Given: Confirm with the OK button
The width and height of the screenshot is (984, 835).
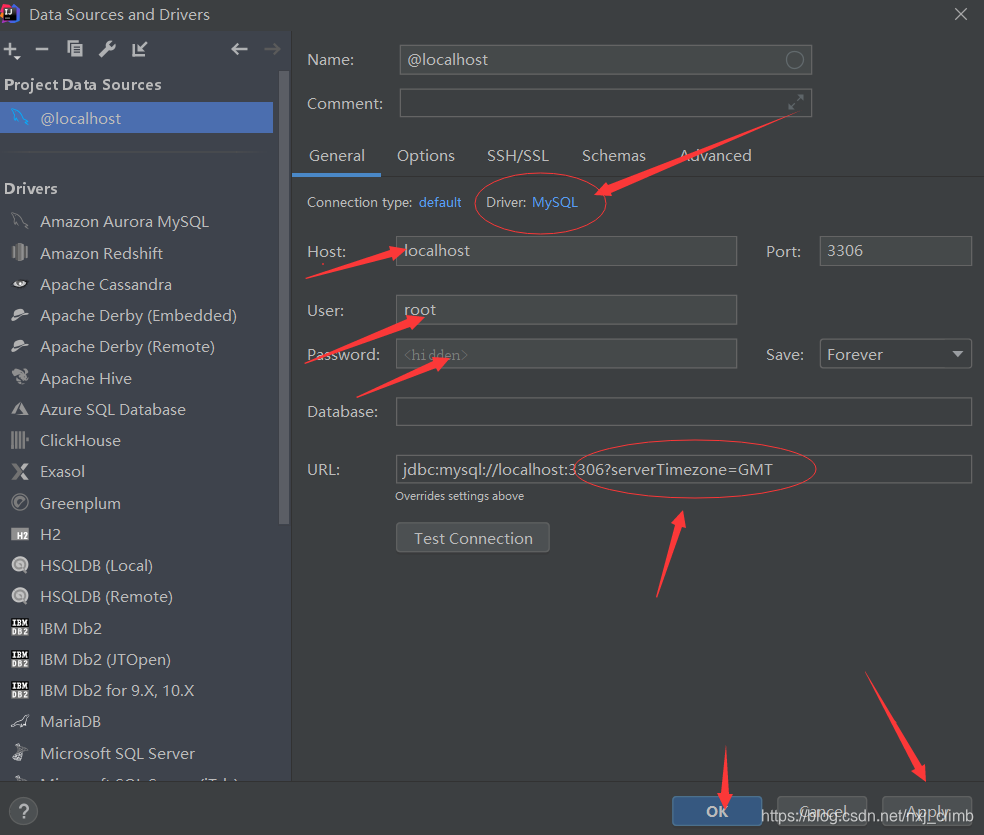Looking at the screenshot, I should [717, 811].
